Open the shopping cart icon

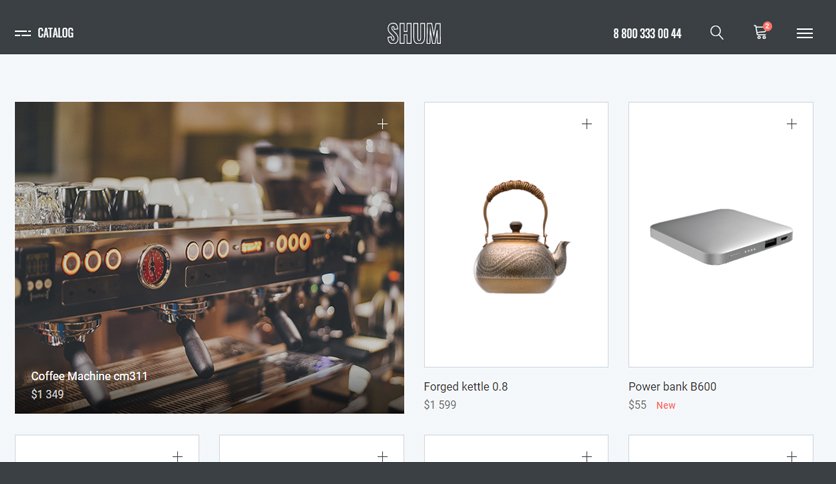761,33
